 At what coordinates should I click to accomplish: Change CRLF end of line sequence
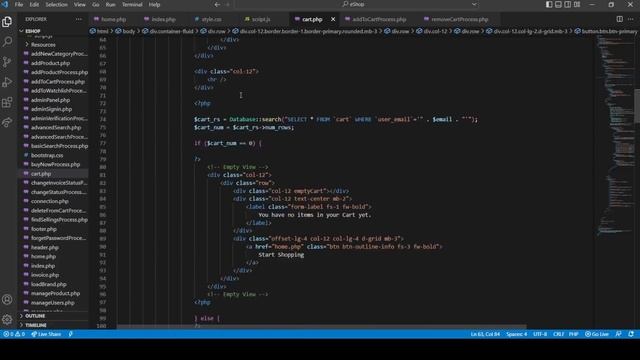pyautogui.click(x=558, y=334)
